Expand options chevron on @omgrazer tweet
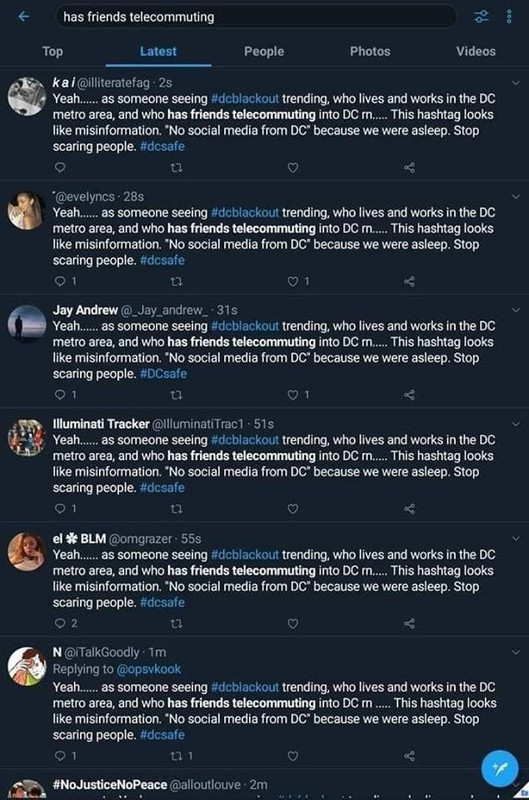Screen dimensions: 529x800 [516, 539]
